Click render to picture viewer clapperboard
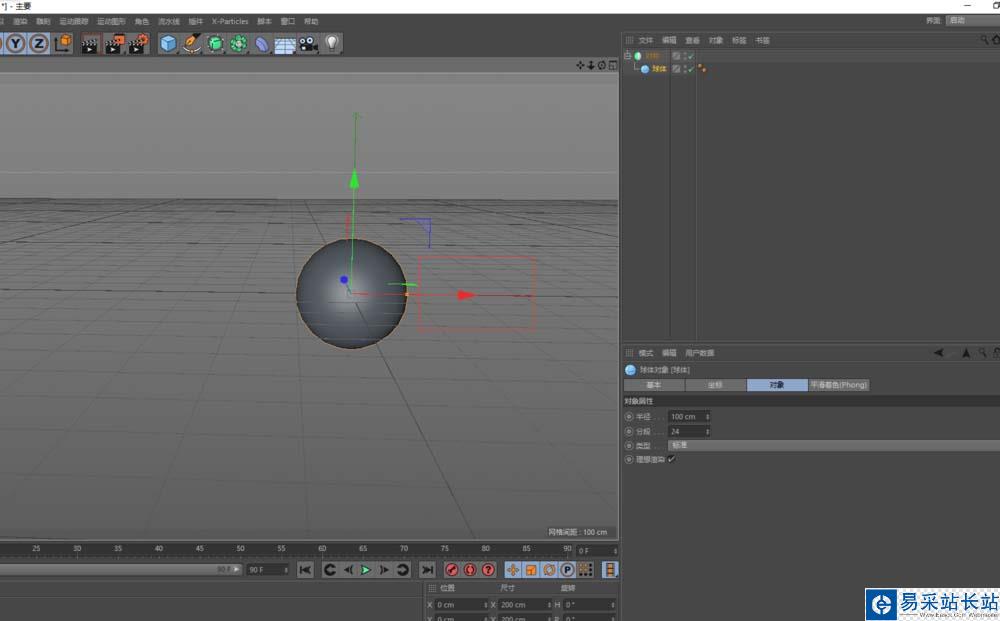Screen dimensions: 1000x621 pos(114,44)
